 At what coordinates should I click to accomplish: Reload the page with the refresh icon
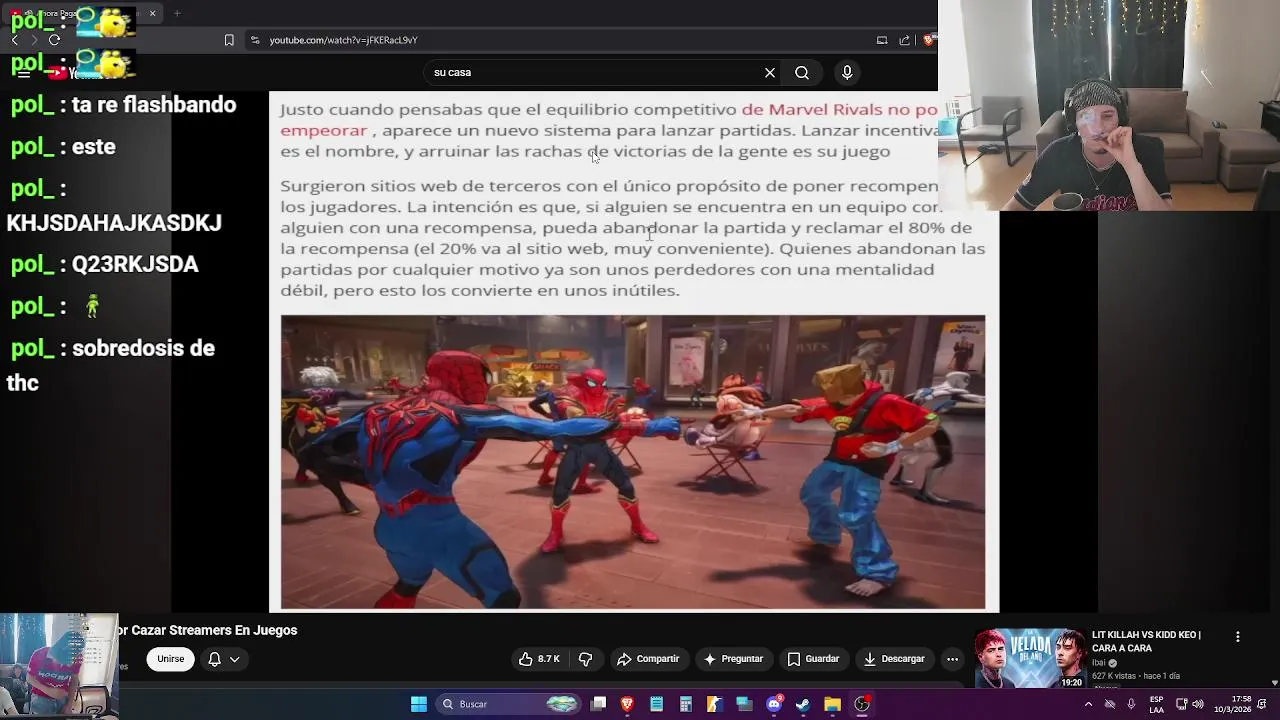[54, 40]
